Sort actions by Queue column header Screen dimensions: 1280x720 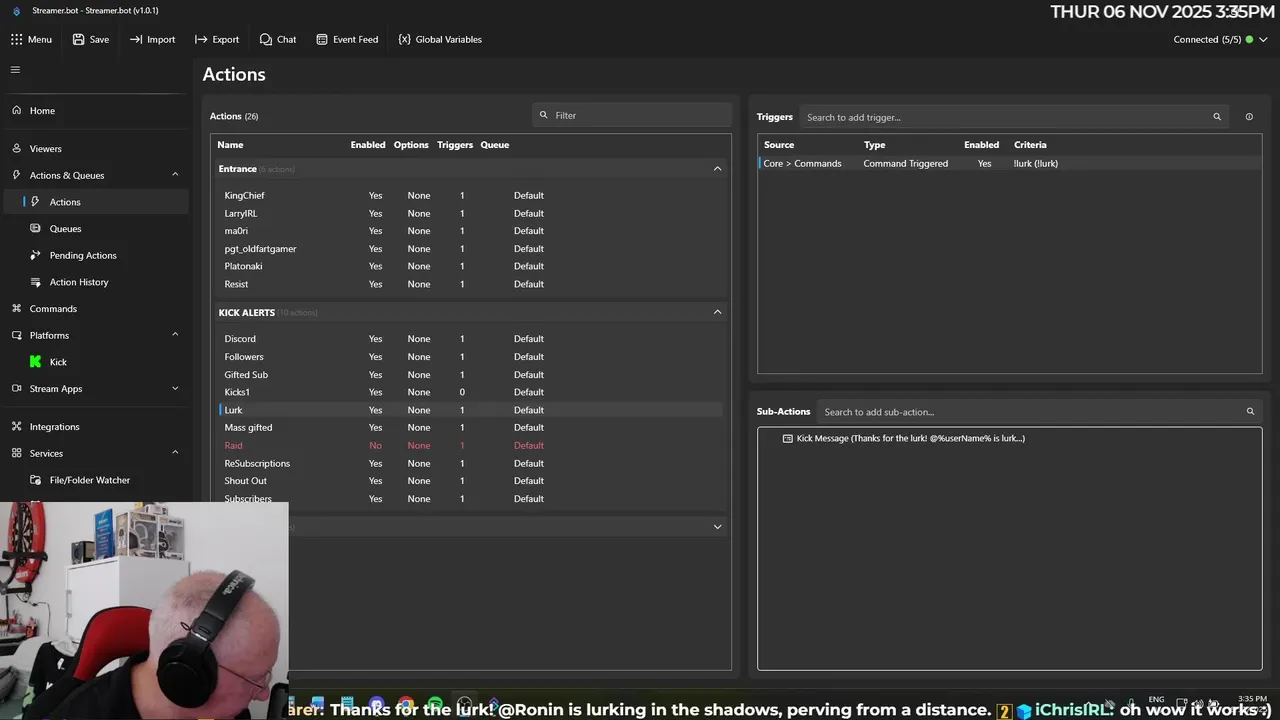click(x=495, y=145)
